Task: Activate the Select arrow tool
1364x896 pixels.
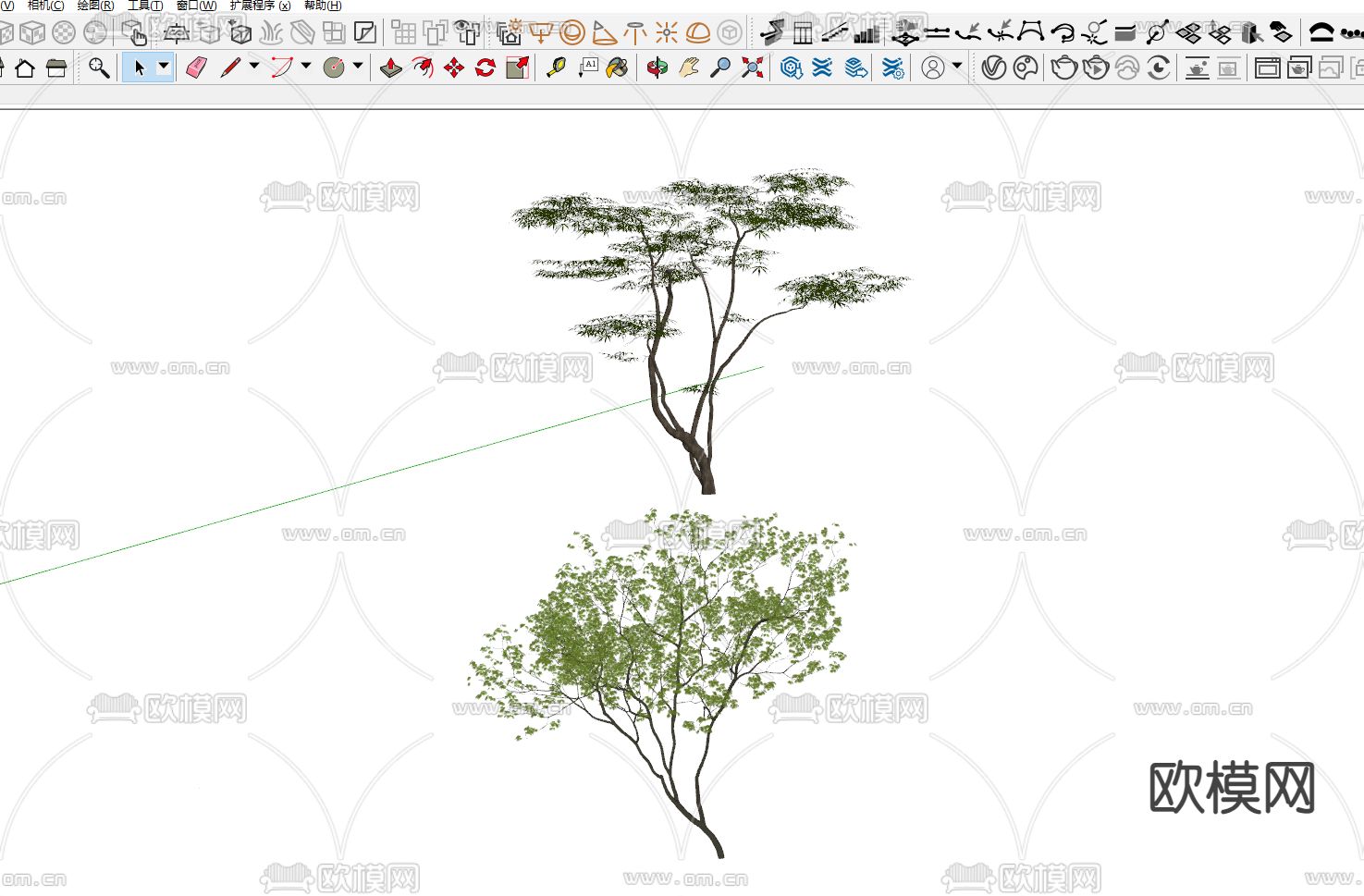Action: [140, 68]
